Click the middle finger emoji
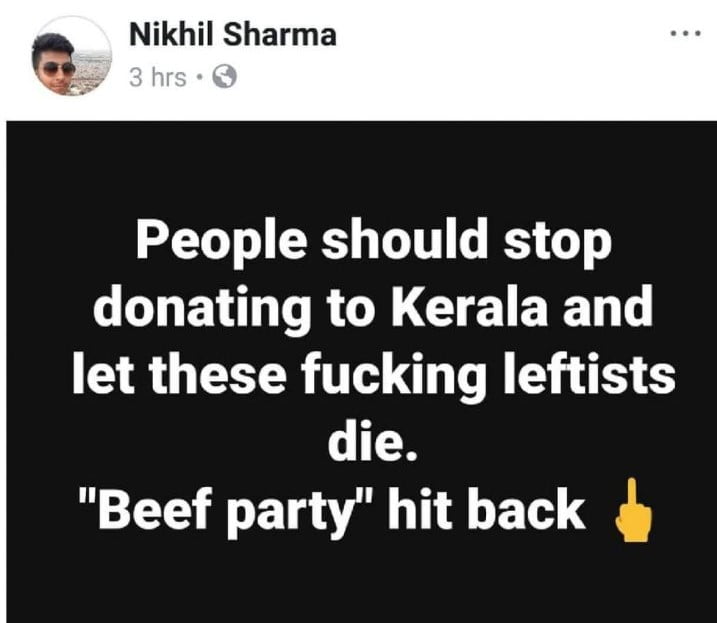717x623 pixels. [x=633, y=510]
